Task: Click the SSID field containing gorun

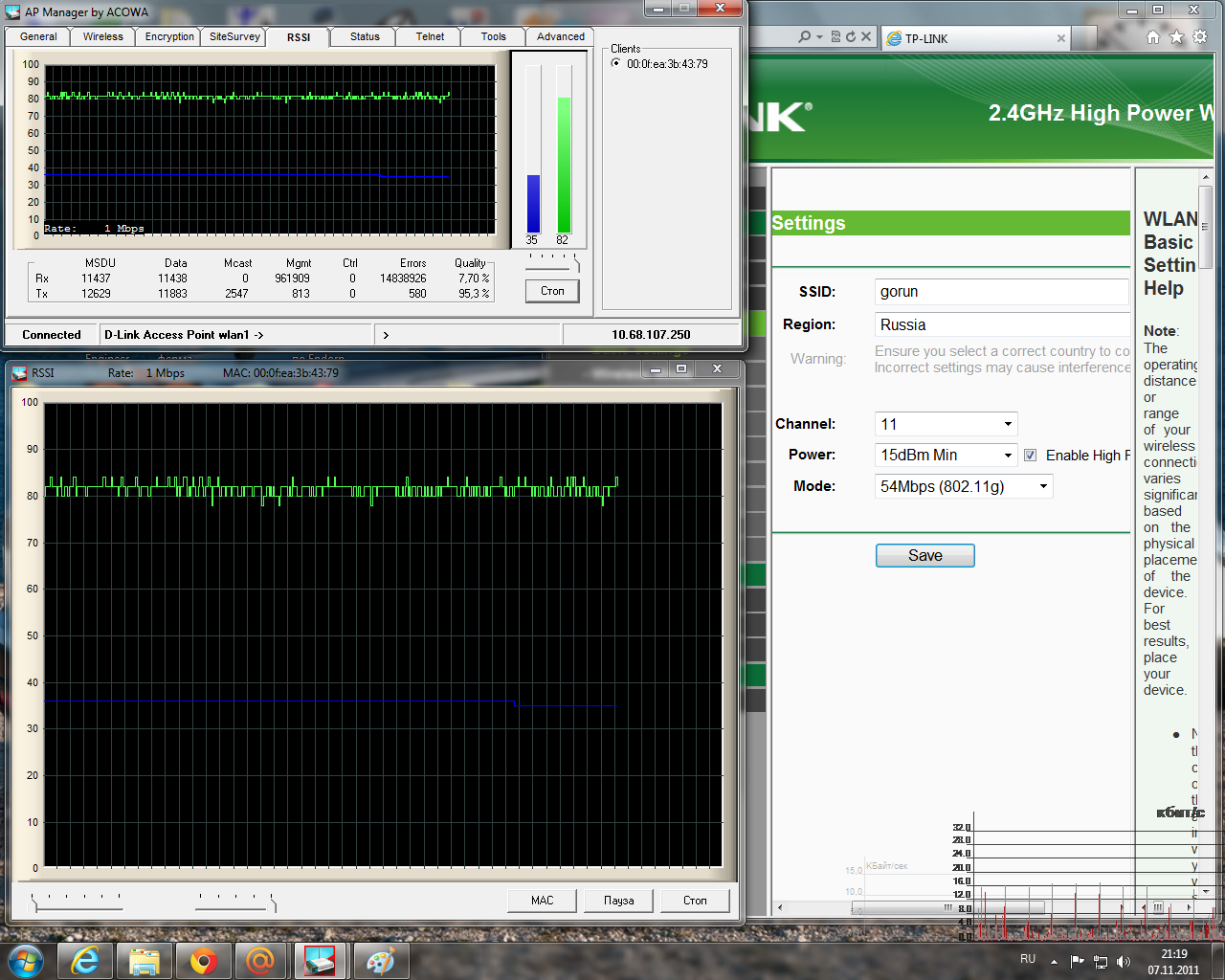Action: pyautogui.click(x=1001, y=292)
